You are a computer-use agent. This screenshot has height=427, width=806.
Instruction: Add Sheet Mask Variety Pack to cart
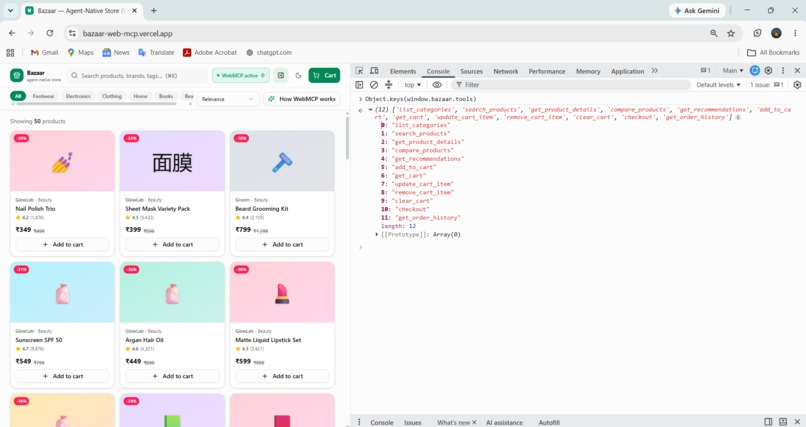pyautogui.click(x=172, y=245)
